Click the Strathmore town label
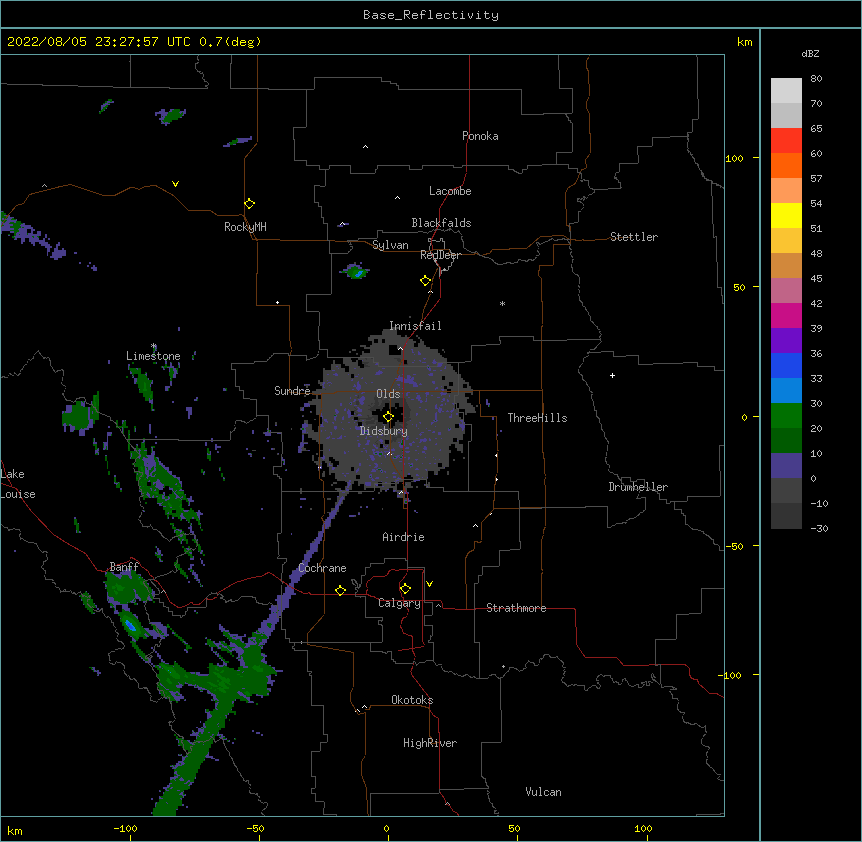The width and height of the screenshot is (862, 842). (516, 608)
